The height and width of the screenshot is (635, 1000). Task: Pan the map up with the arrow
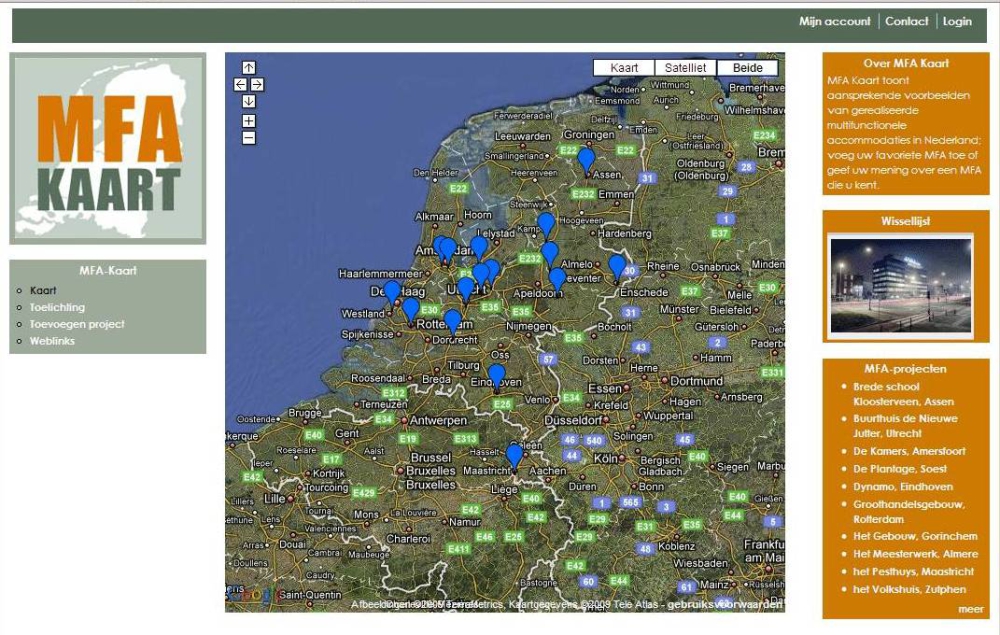click(249, 68)
